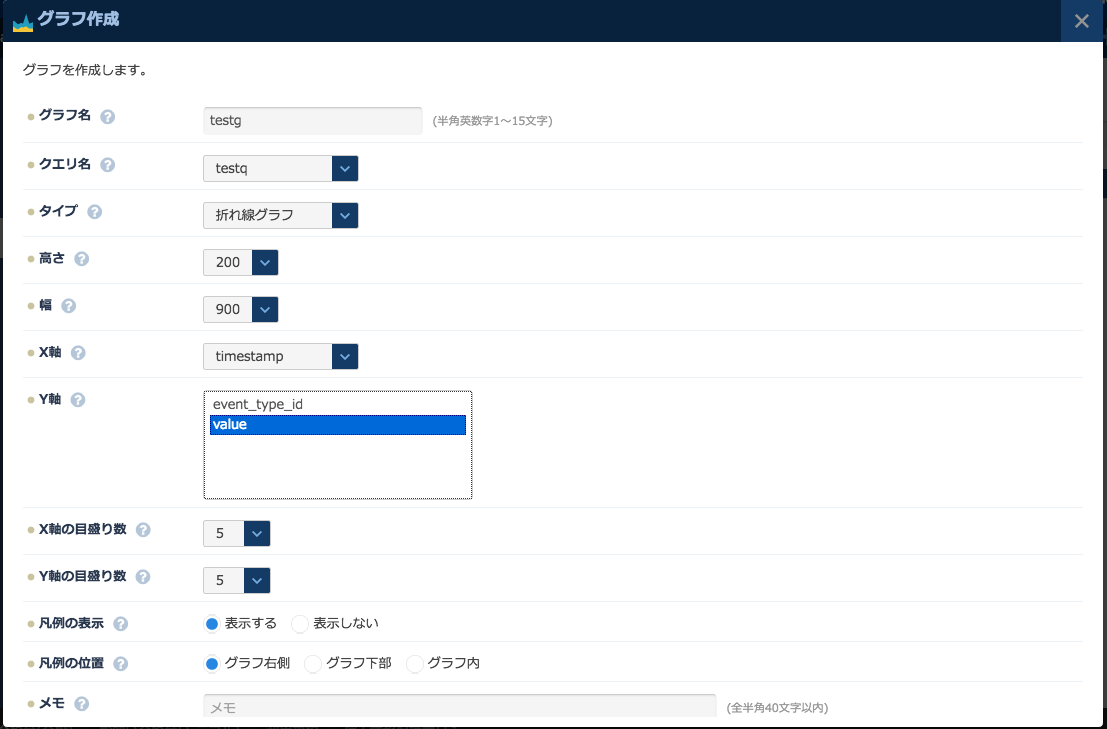Click the help icon next to タイプ
This screenshot has height=729, width=1107.
click(x=95, y=212)
